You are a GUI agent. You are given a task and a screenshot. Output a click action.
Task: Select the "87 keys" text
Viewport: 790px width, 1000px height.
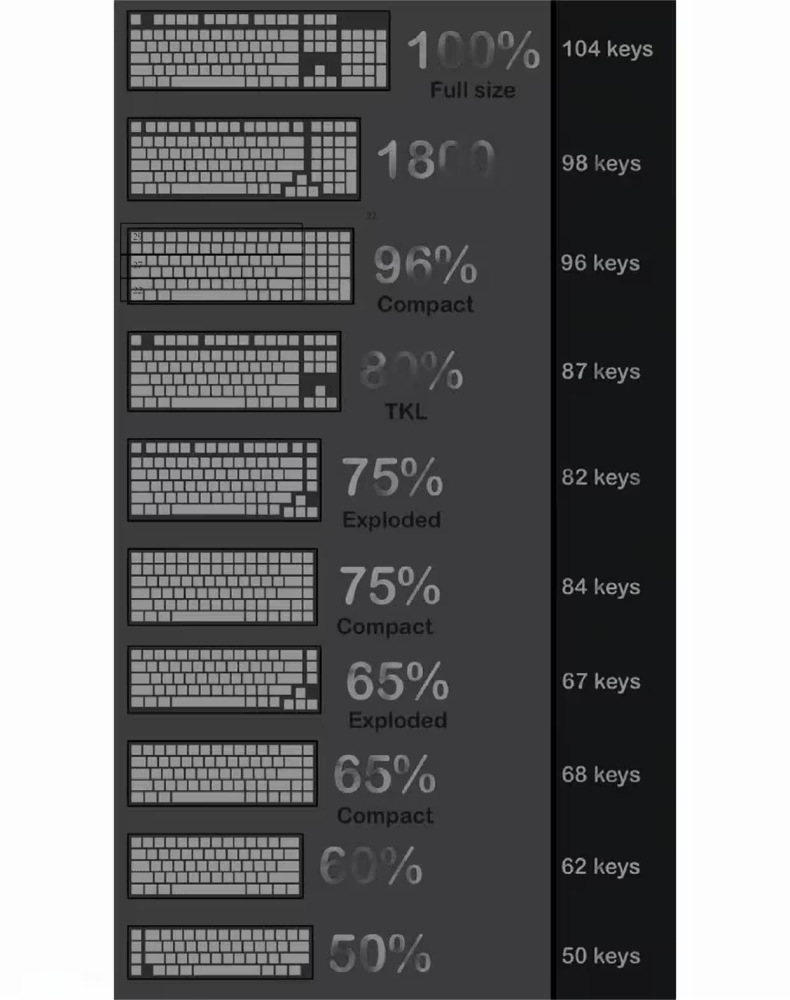(x=601, y=372)
